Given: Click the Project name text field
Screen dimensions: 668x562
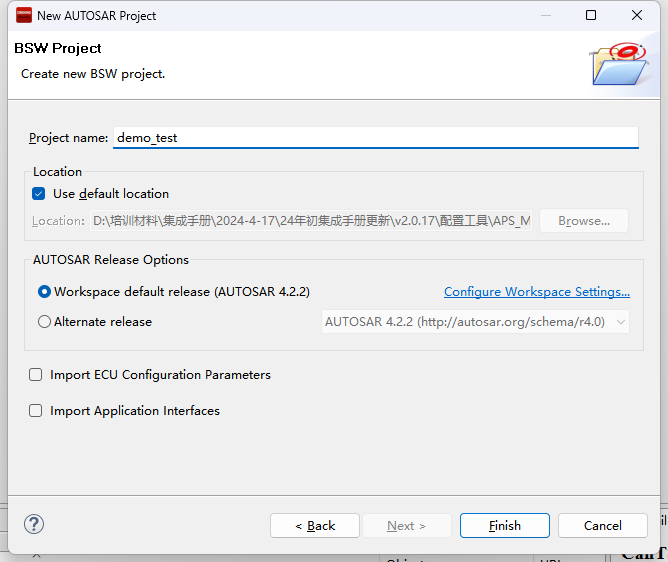Looking at the screenshot, I should click(x=375, y=138).
